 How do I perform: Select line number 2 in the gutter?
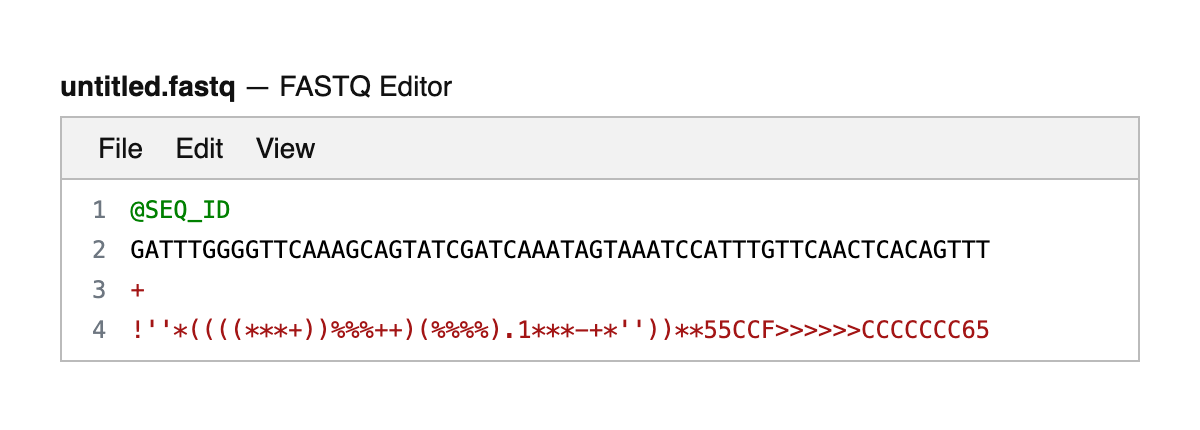tap(98, 250)
